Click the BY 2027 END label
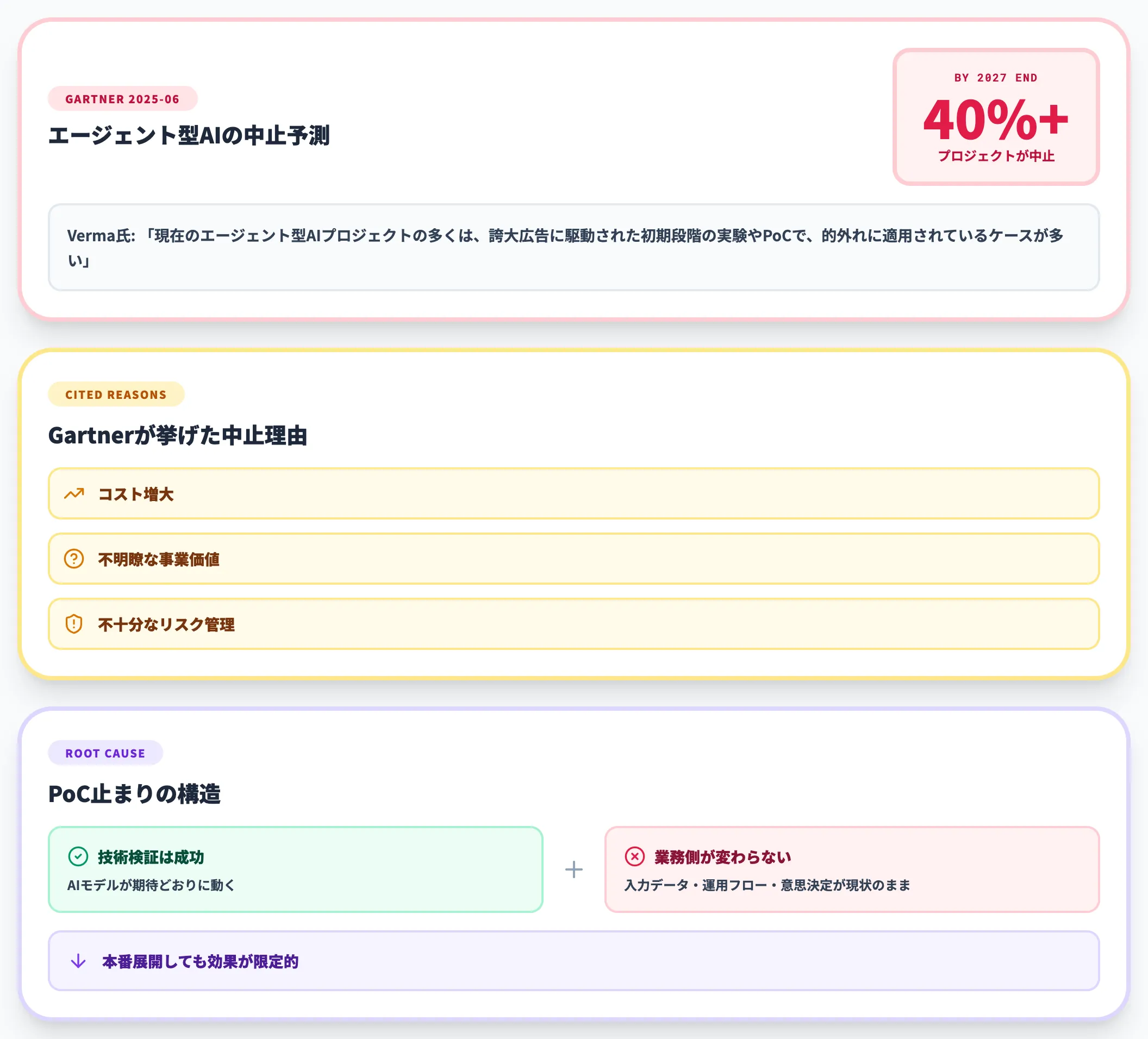 pyautogui.click(x=996, y=77)
